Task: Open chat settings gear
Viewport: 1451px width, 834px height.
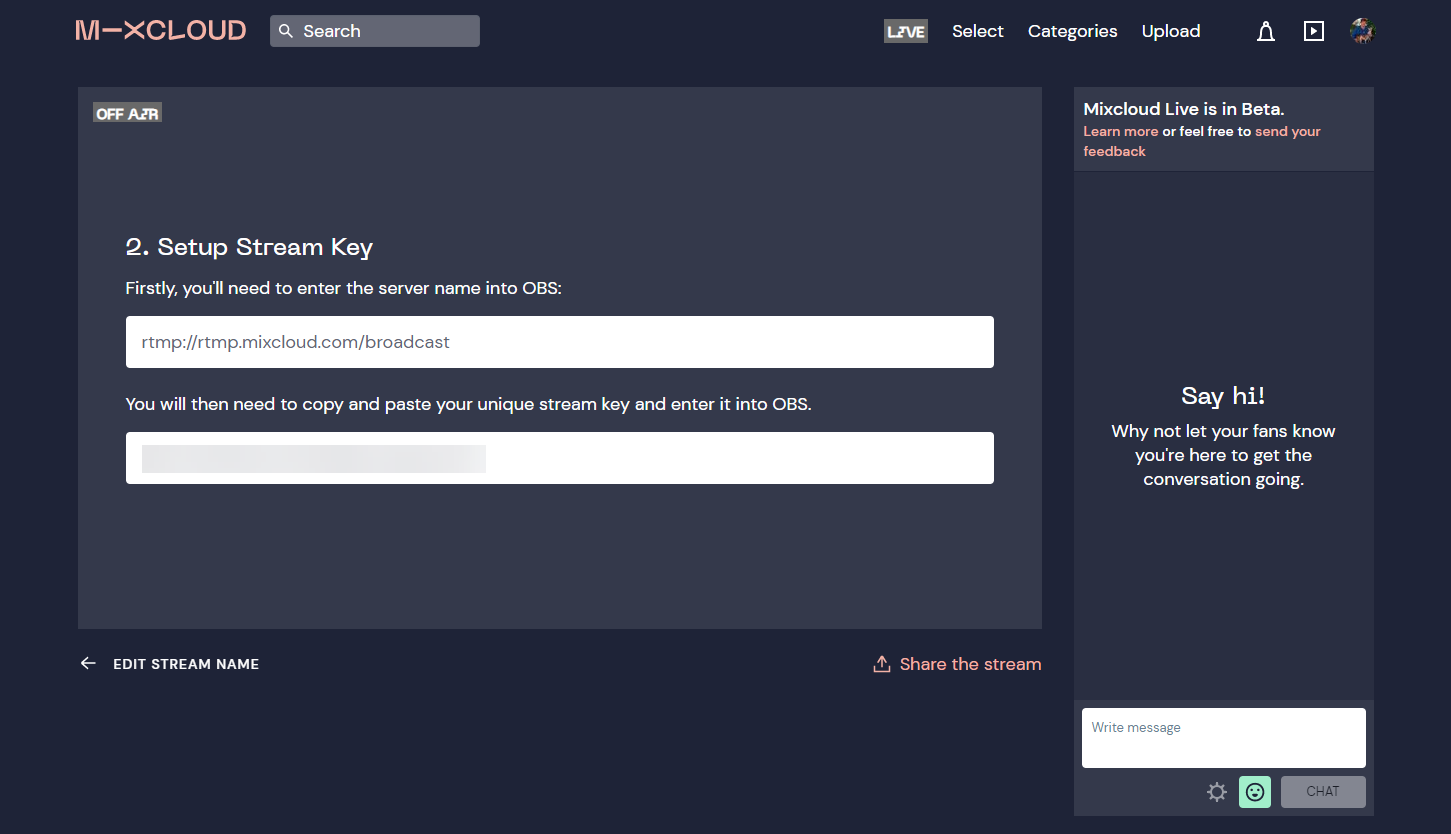Action: coord(1217,792)
